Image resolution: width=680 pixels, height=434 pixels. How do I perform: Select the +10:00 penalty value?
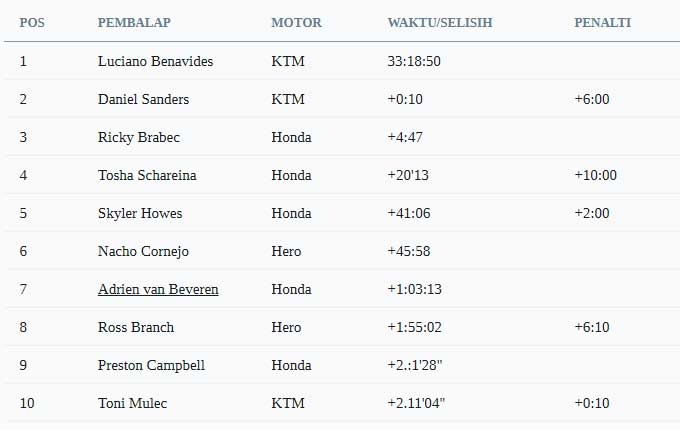[595, 175]
